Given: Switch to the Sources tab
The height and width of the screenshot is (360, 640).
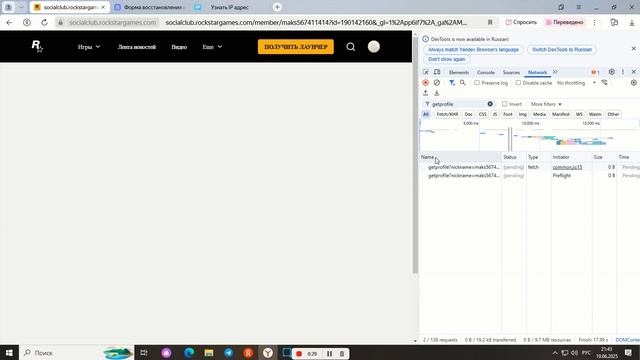Looking at the screenshot, I should 511,72.
